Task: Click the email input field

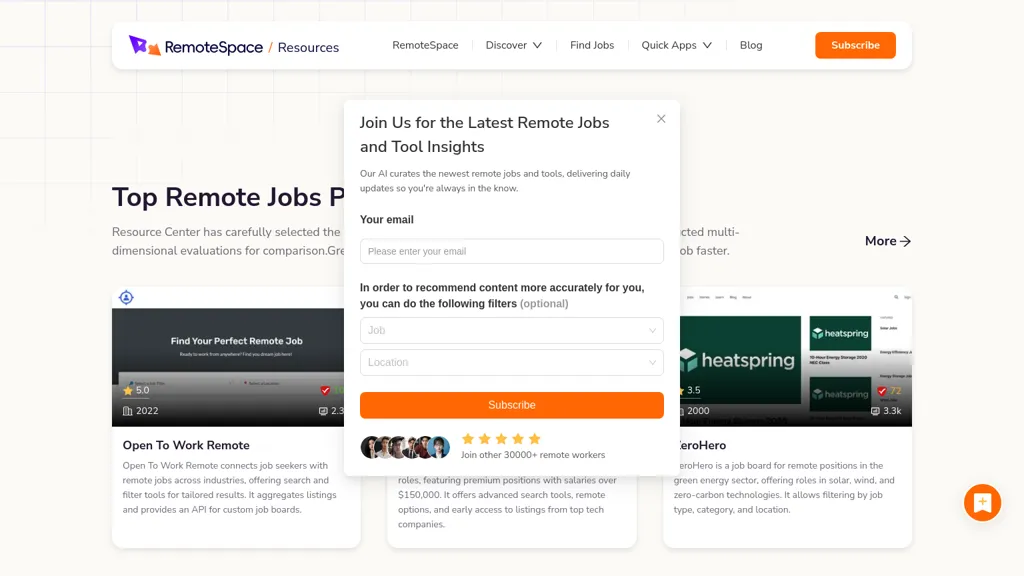Action: coord(511,251)
